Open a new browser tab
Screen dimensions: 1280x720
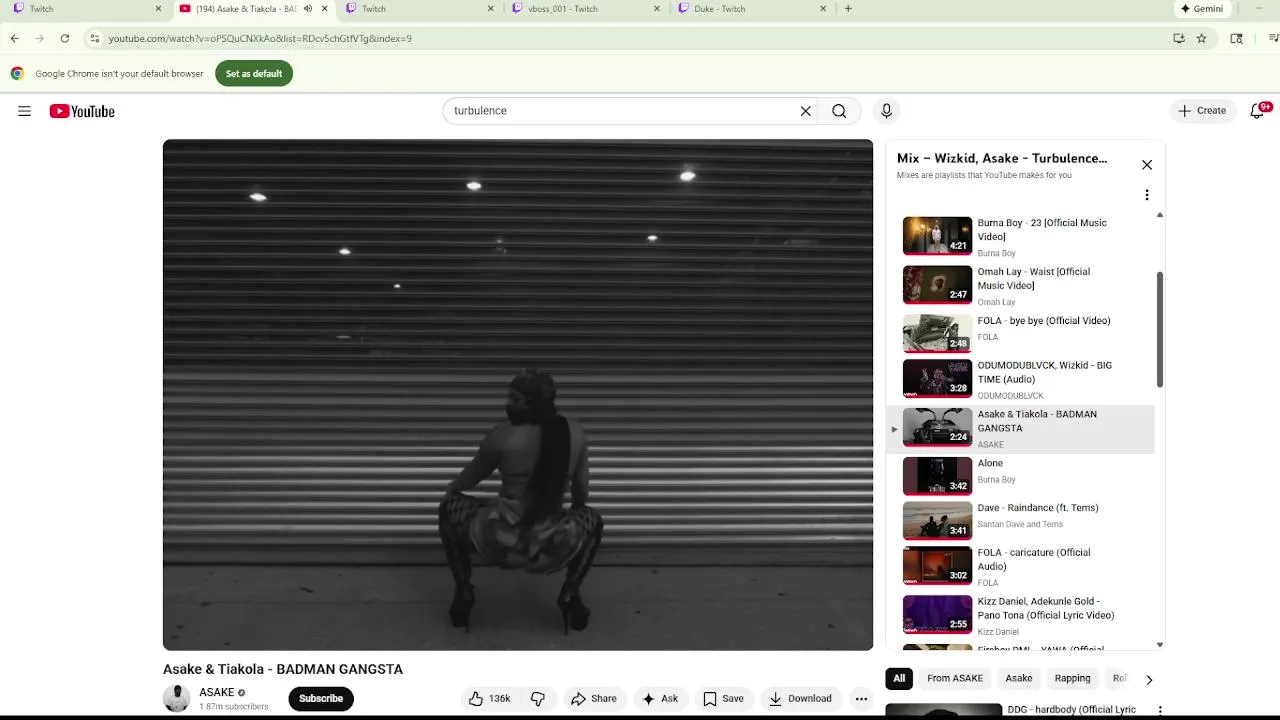click(848, 9)
